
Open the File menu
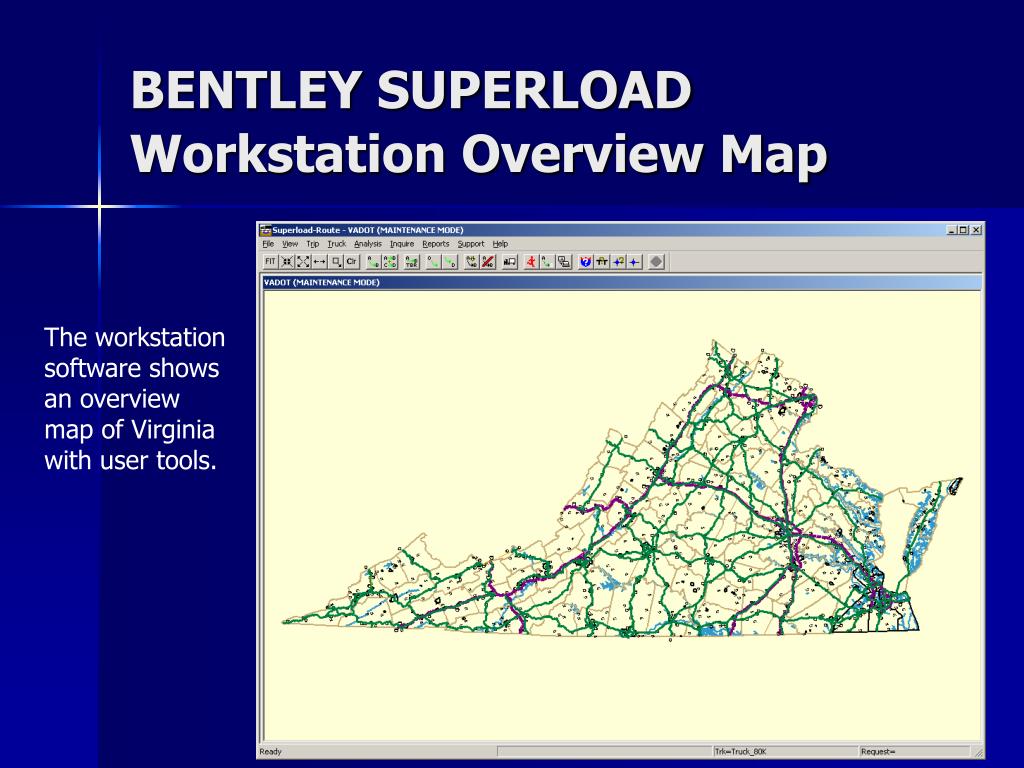268,244
